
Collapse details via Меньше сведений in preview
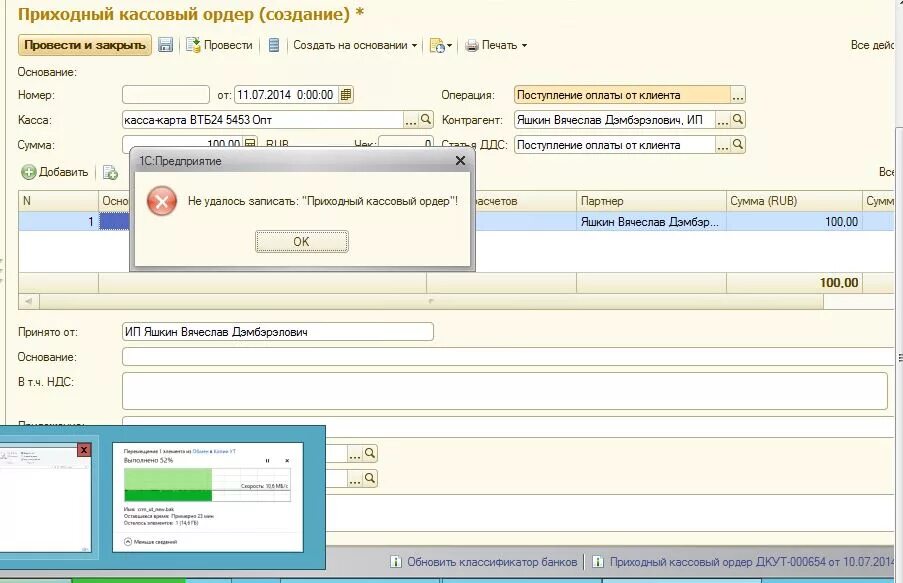coord(151,542)
